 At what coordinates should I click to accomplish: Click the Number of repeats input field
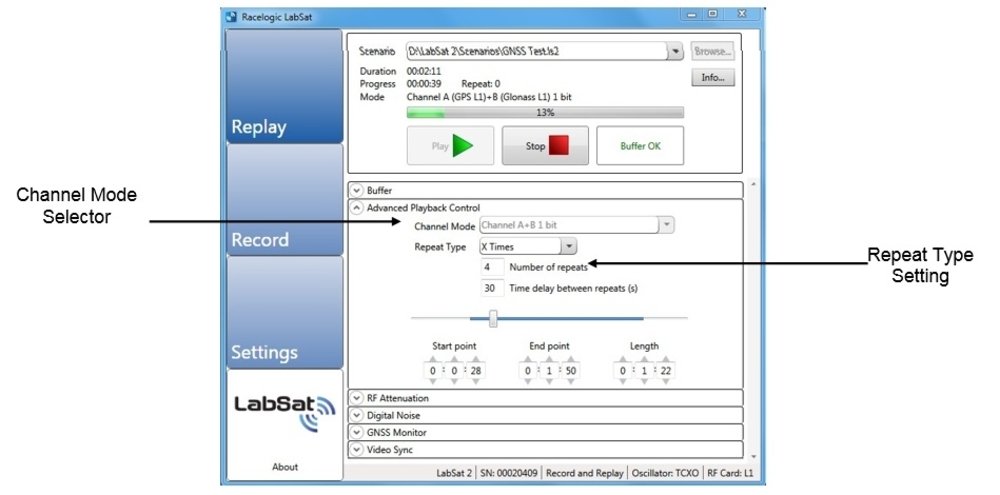pyautogui.click(x=491, y=268)
